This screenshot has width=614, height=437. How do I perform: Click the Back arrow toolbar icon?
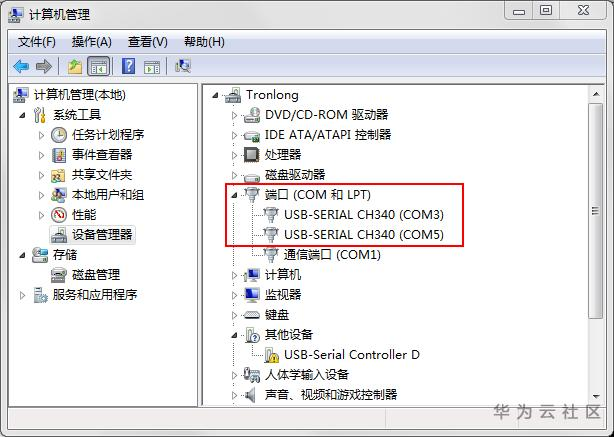point(21,66)
